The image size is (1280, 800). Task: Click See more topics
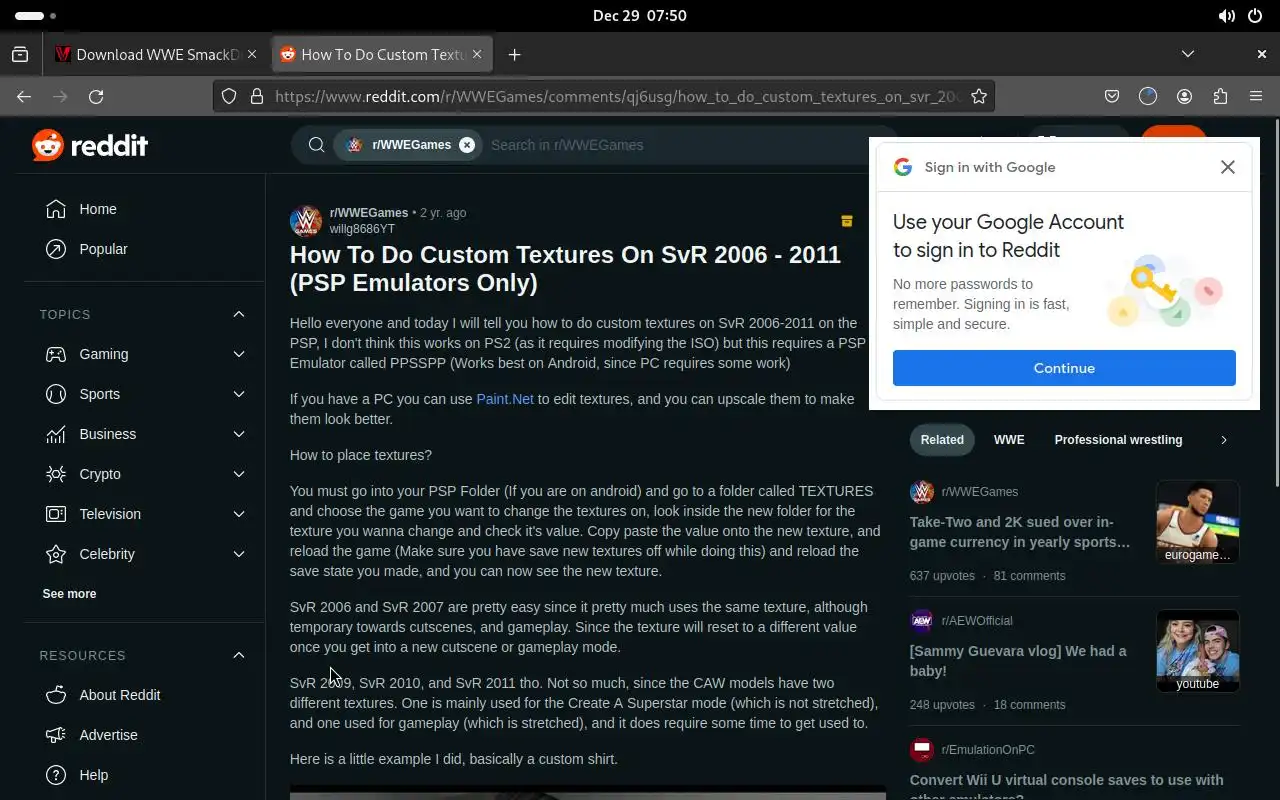[69, 594]
